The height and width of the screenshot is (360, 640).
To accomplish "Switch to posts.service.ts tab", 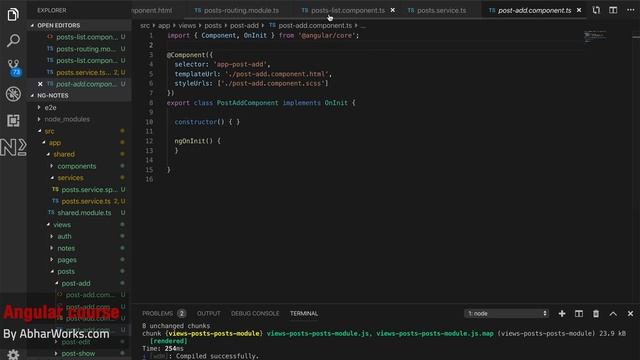I will point(442,10).
